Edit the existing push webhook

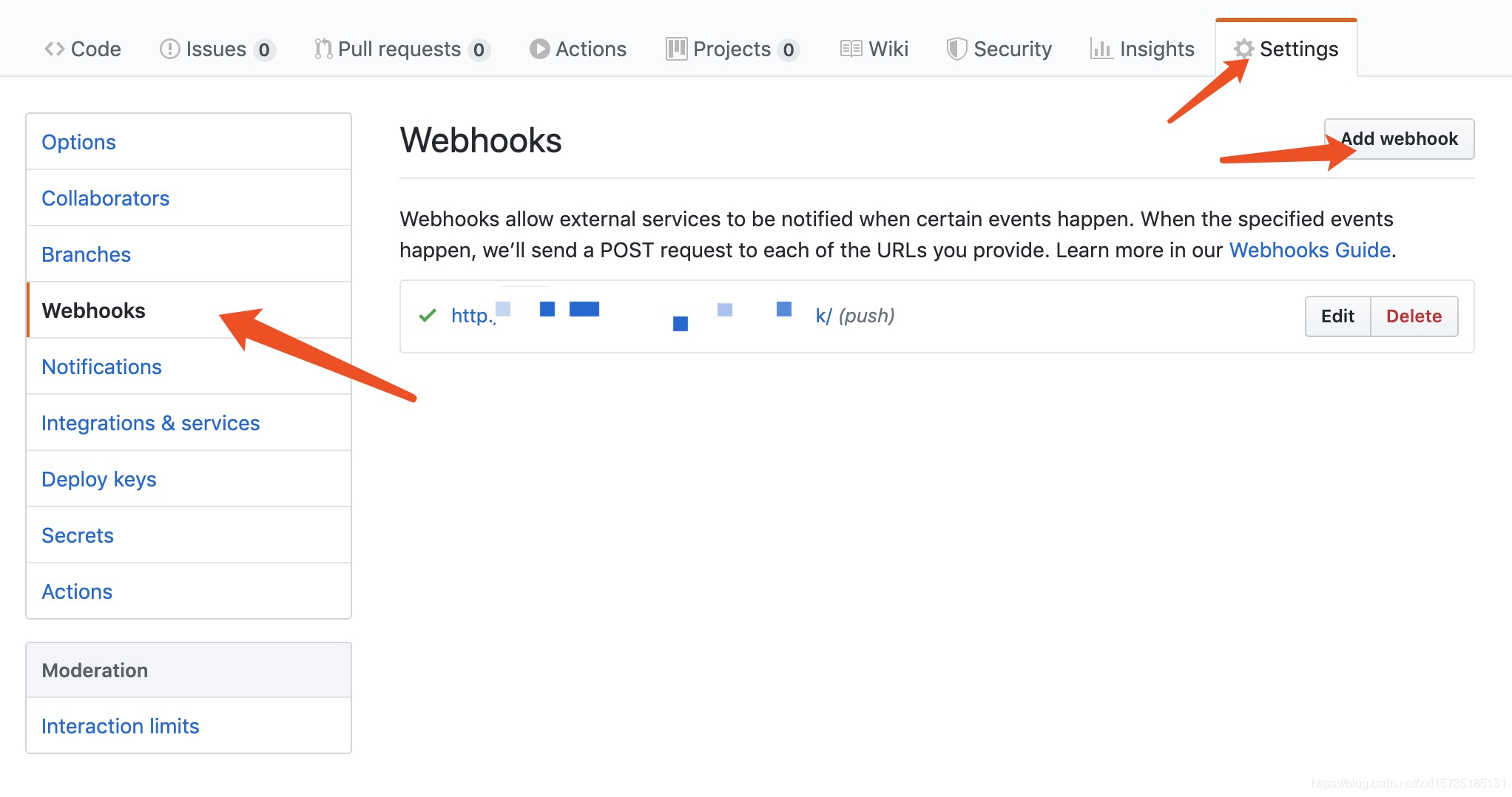[x=1337, y=316]
